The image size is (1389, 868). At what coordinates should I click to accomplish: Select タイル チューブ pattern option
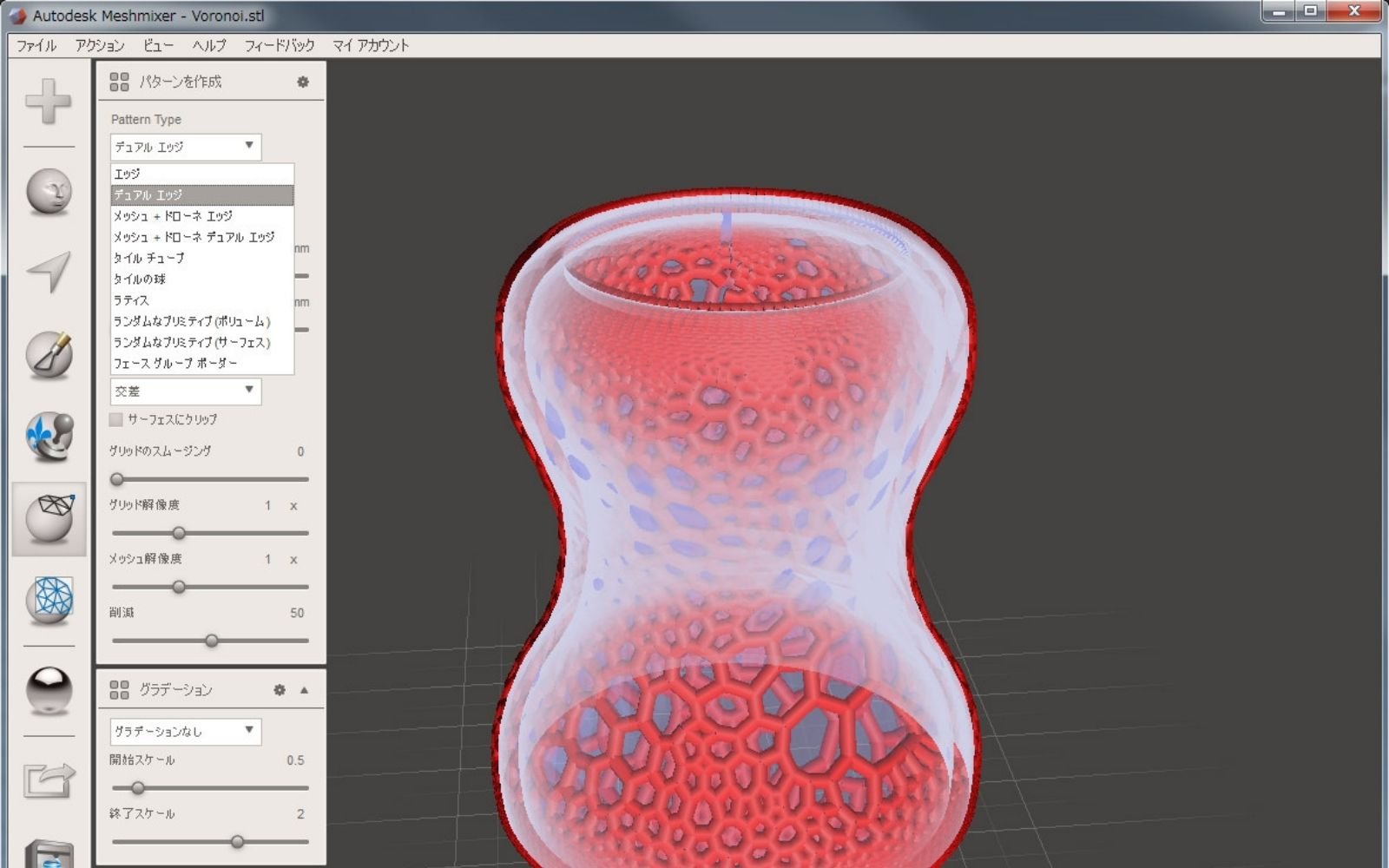coord(149,258)
